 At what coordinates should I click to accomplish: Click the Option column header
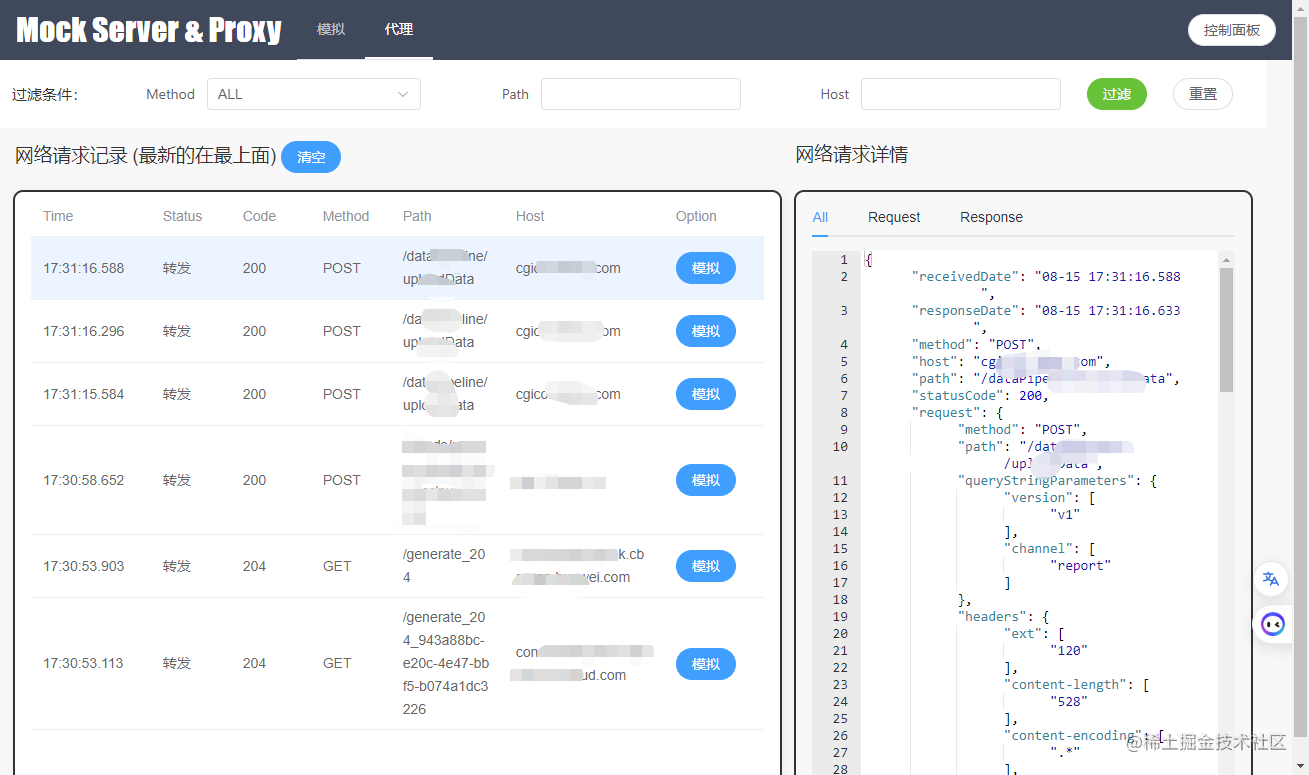(x=696, y=216)
